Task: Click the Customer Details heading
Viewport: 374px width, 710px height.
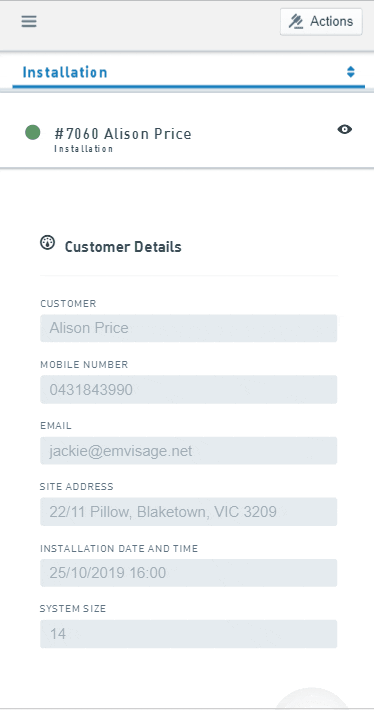Action: (123, 247)
